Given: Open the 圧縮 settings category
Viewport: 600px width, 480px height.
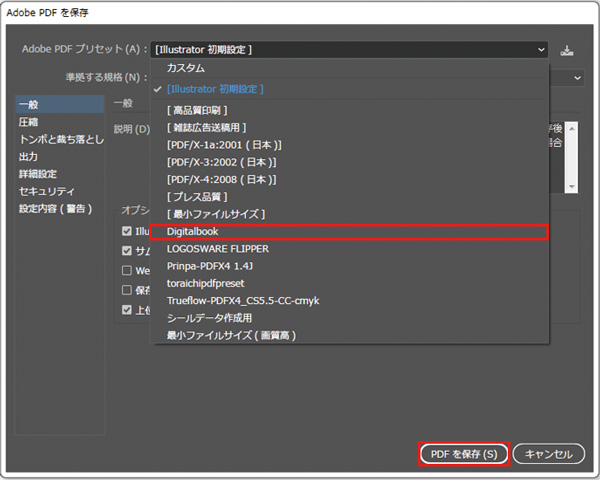Looking at the screenshot, I should pos(60,122).
